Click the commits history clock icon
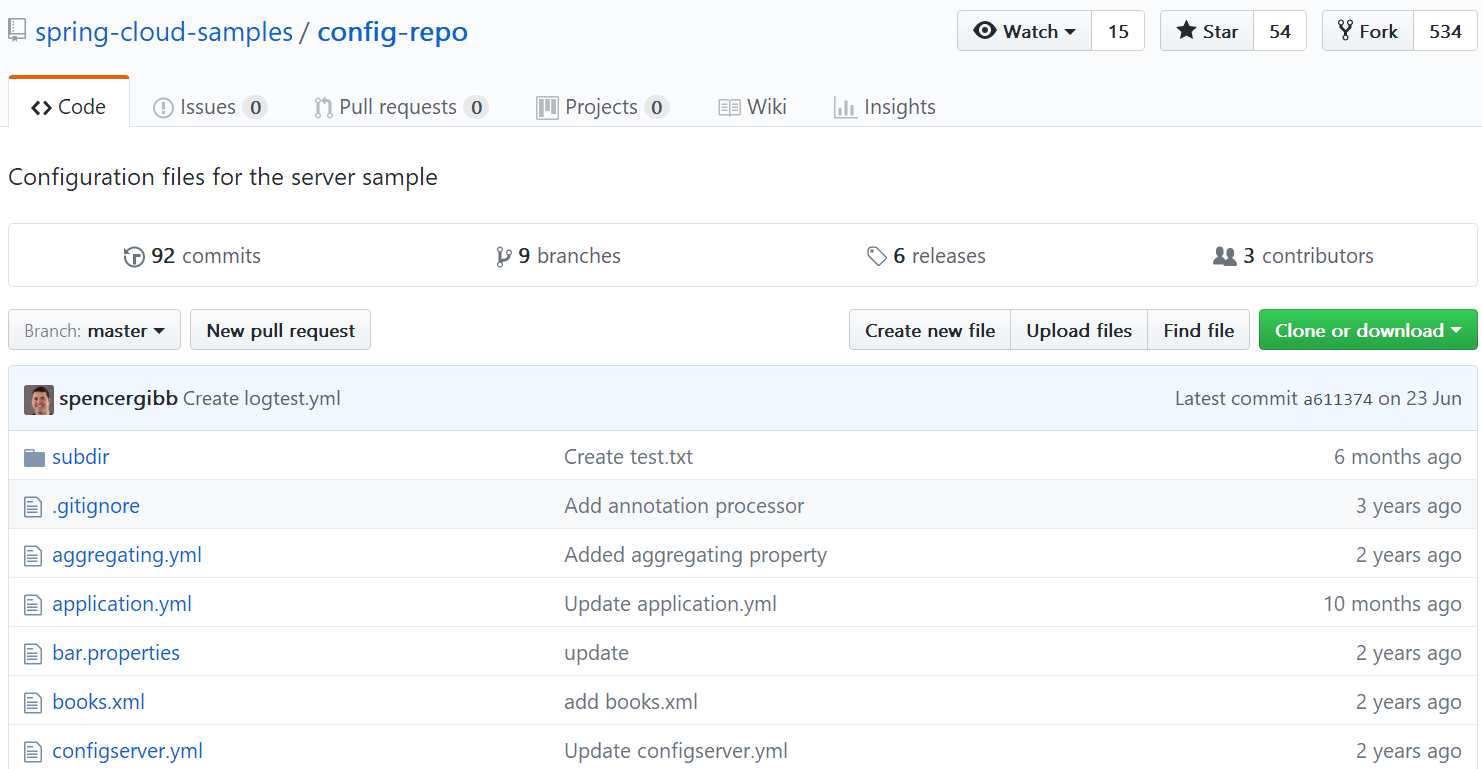Image resolution: width=1482 pixels, height=769 pixels. point(134,257)
